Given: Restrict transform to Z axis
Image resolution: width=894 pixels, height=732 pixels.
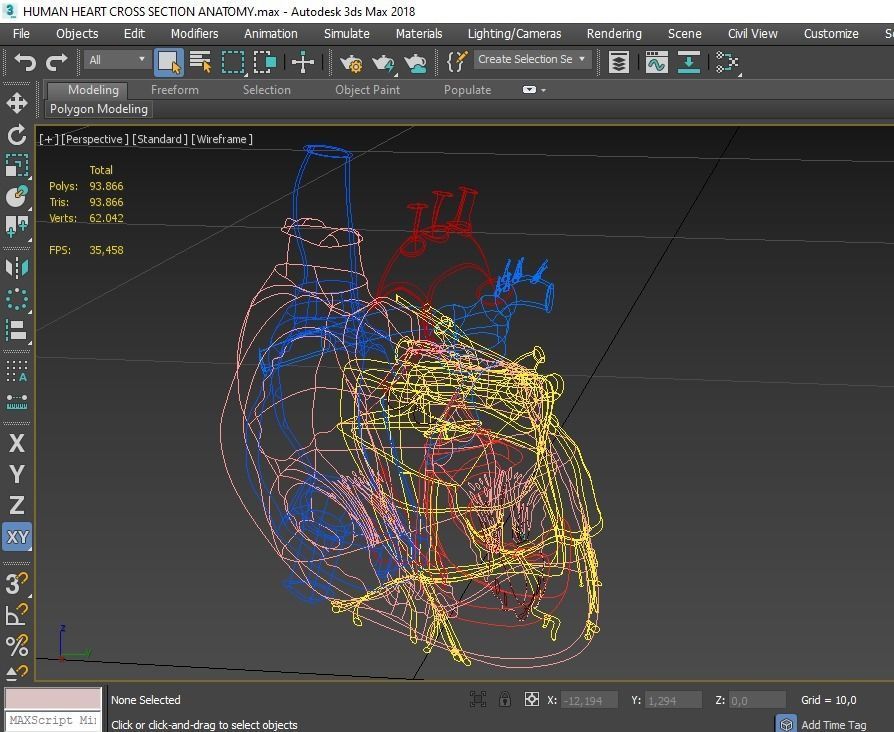Looking at the screenshot, I should pos(17,505).
